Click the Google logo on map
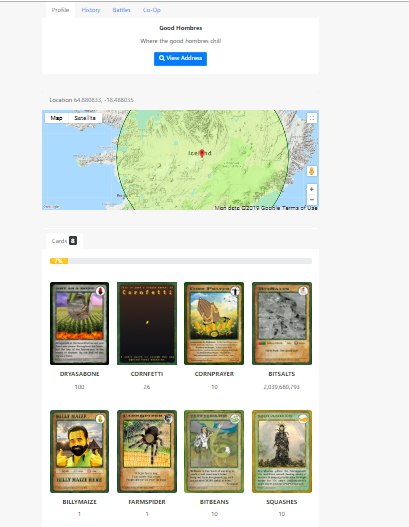Image resolution: width=409 pixels, height=527 pixels. click(x=51, y=207)
